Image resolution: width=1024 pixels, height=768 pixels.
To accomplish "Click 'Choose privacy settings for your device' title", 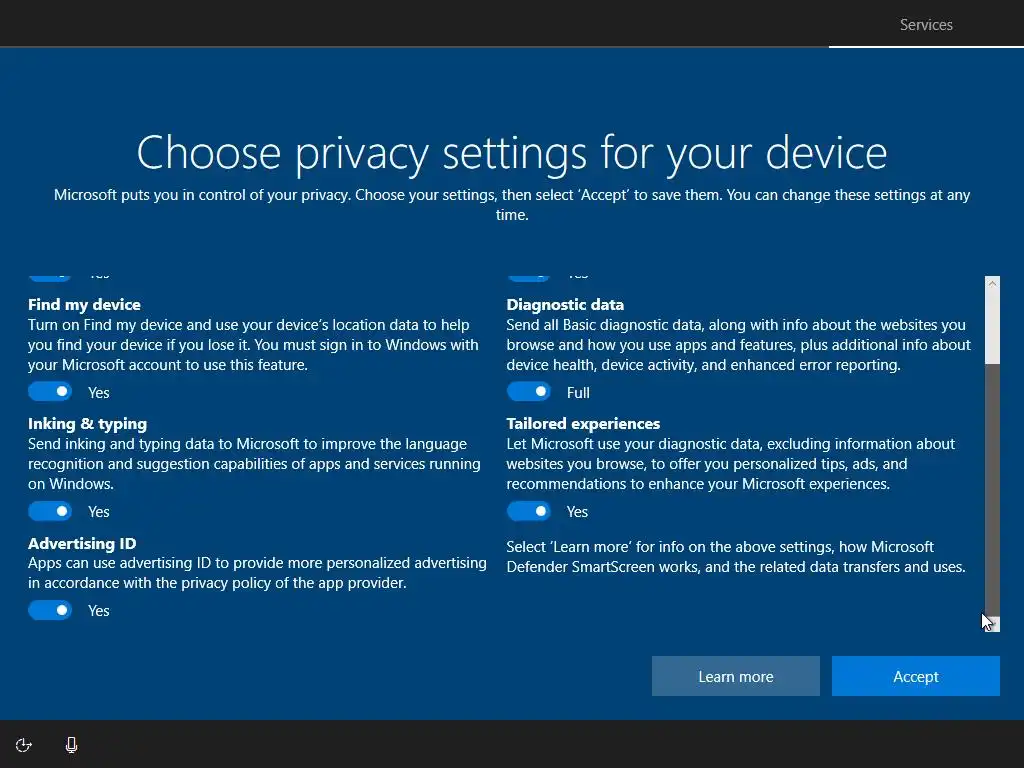I will click(512, 154).
